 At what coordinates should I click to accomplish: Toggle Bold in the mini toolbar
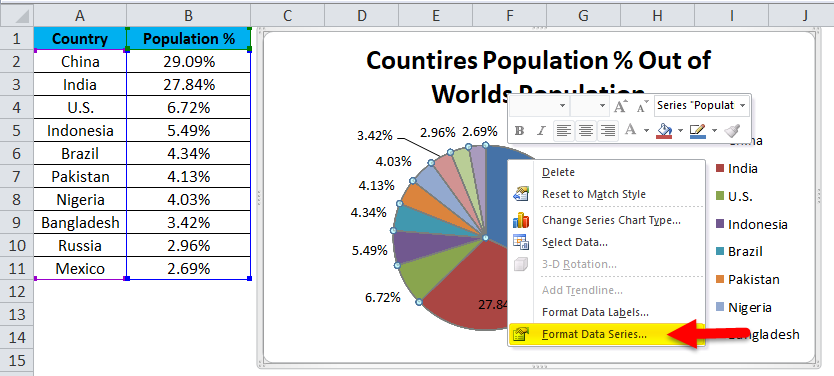point(520,130)
